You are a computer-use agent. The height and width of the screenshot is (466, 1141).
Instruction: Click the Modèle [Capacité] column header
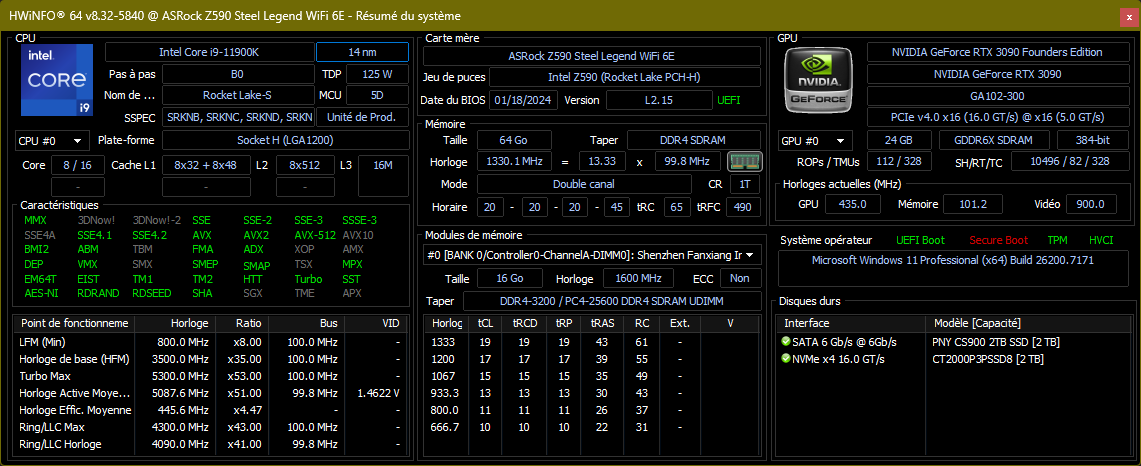pos(1027,323)
